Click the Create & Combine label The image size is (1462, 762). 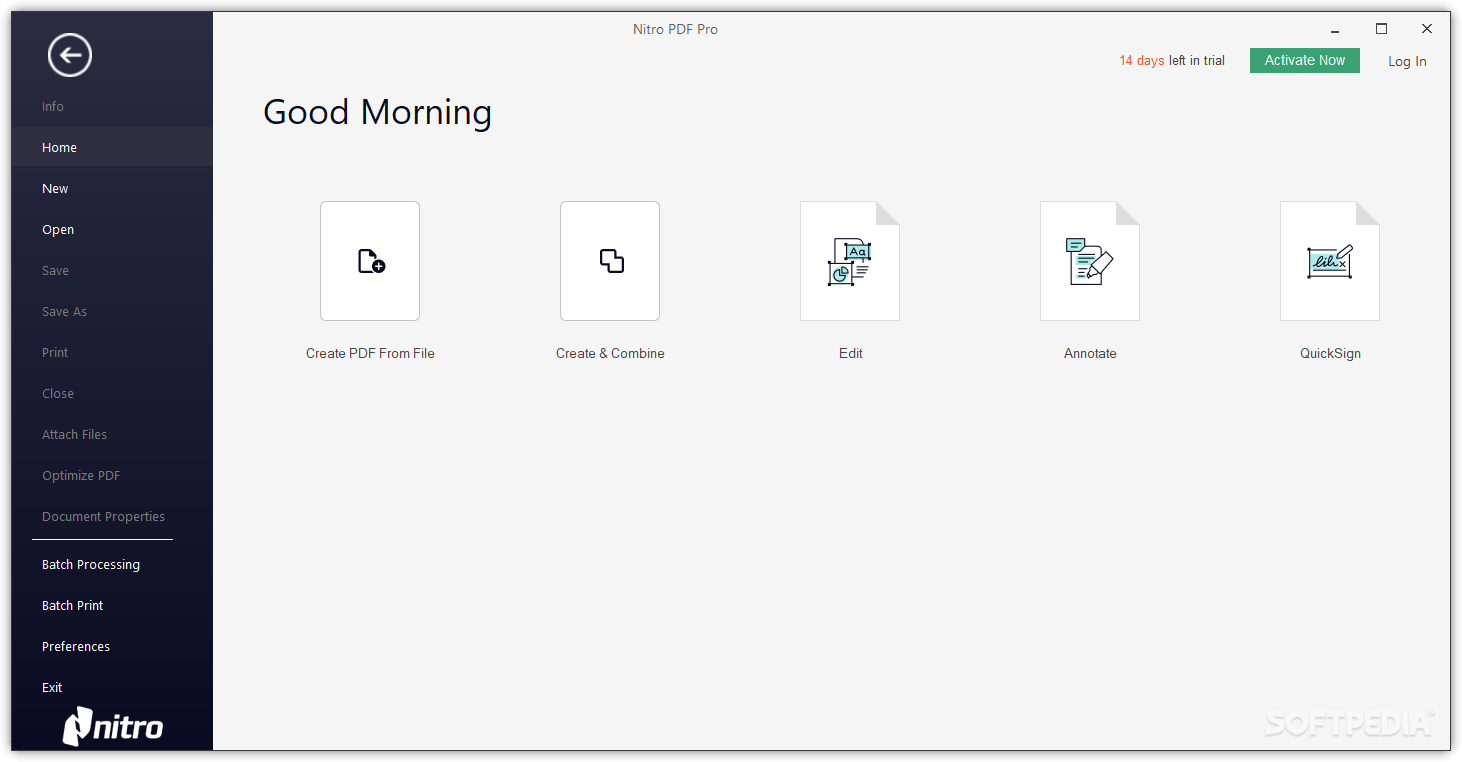pos(610,353)
